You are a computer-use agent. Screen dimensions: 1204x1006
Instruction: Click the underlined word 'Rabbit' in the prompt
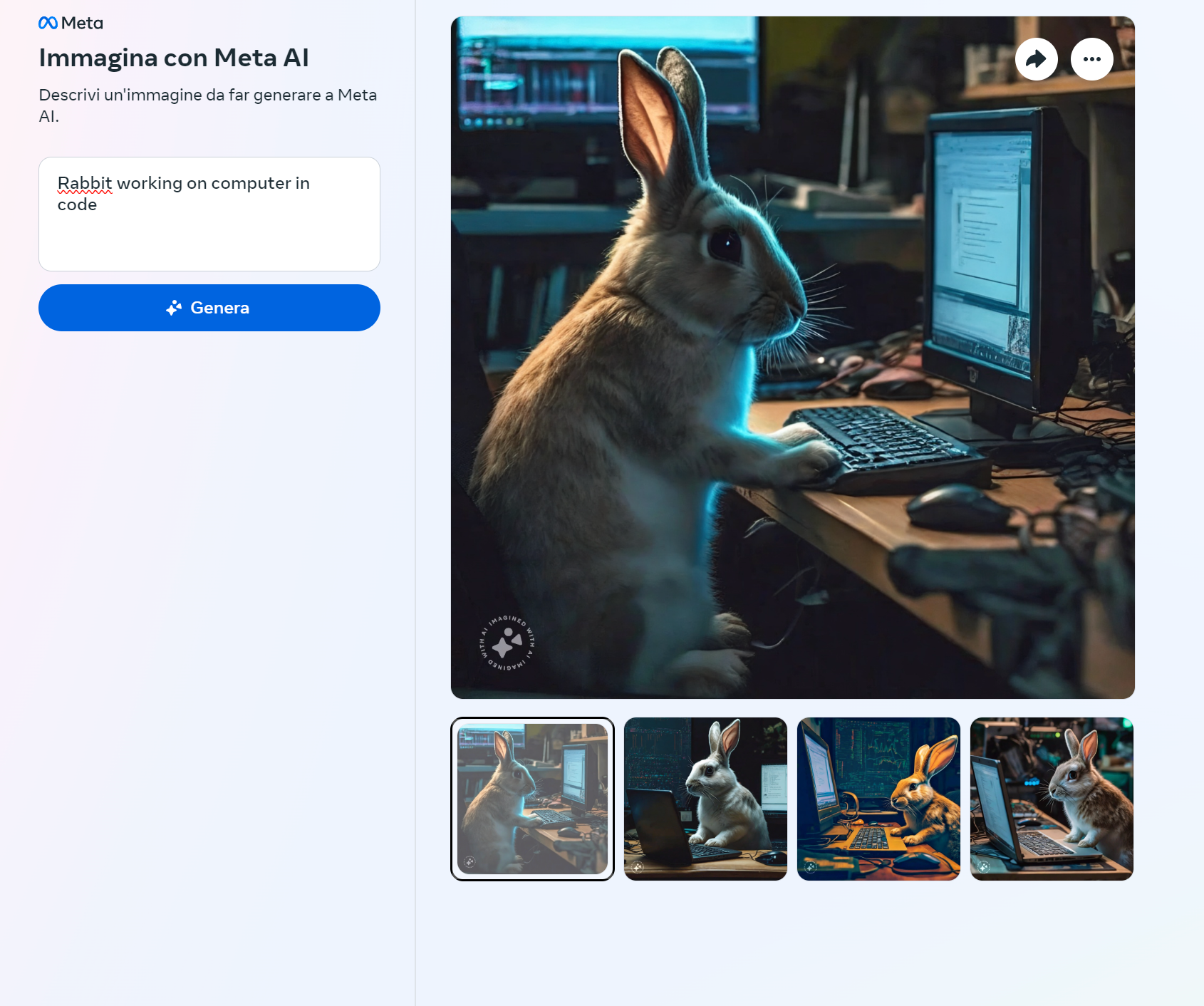[x=85, y=183]
